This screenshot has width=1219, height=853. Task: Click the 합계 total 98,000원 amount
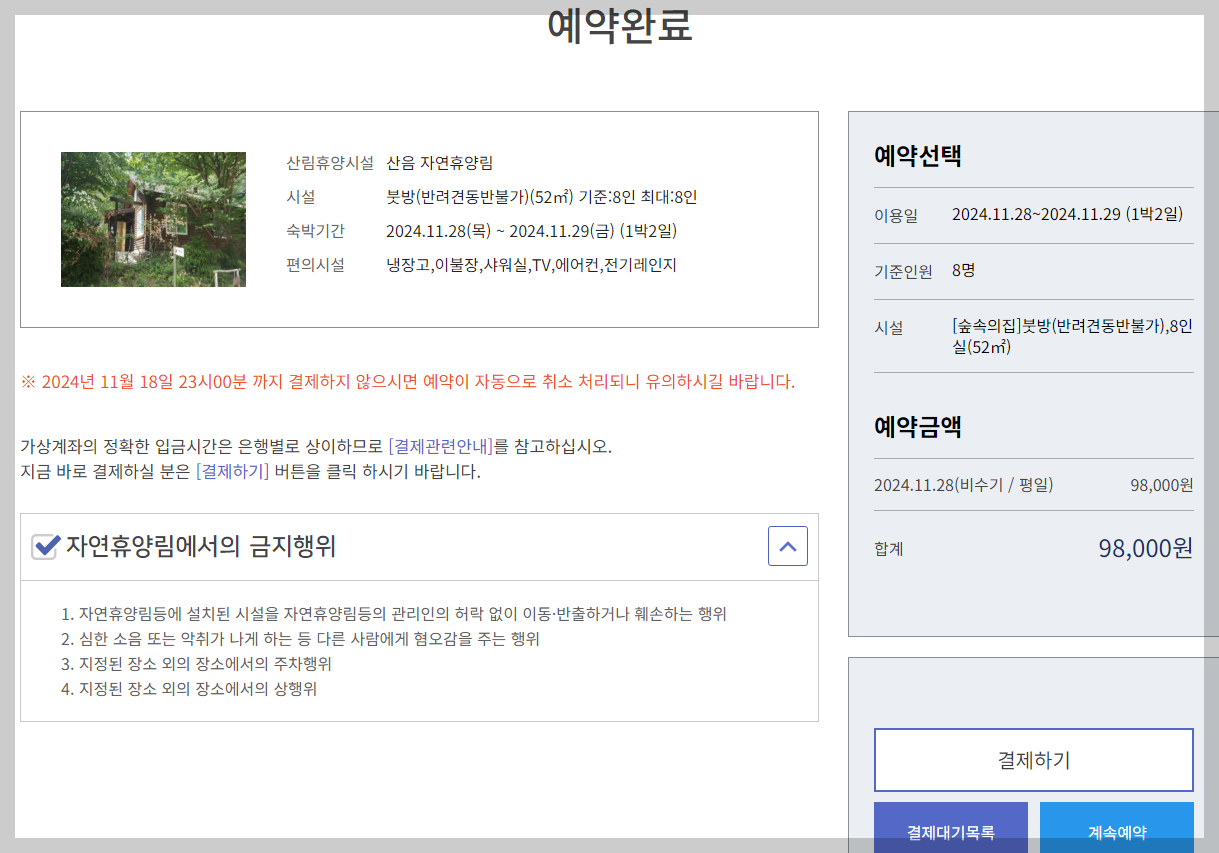(1145, 549)
